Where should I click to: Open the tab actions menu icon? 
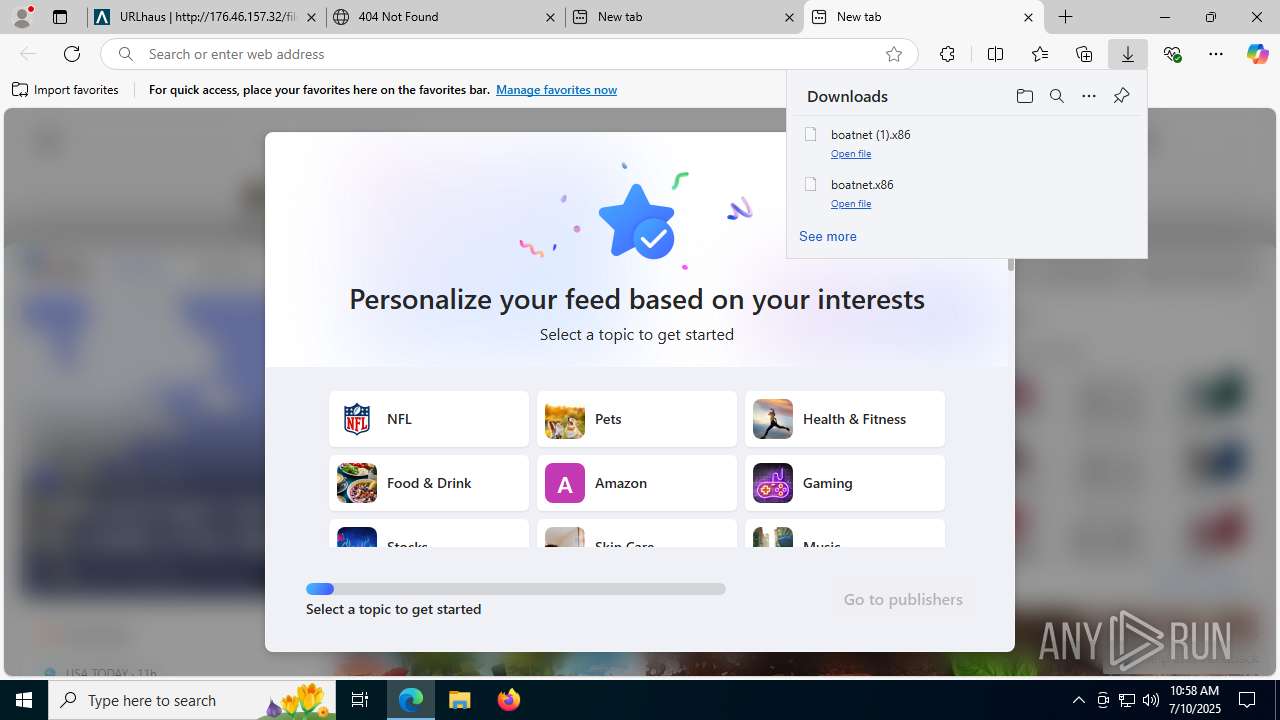pyautogui.click(x=60, y=17)
